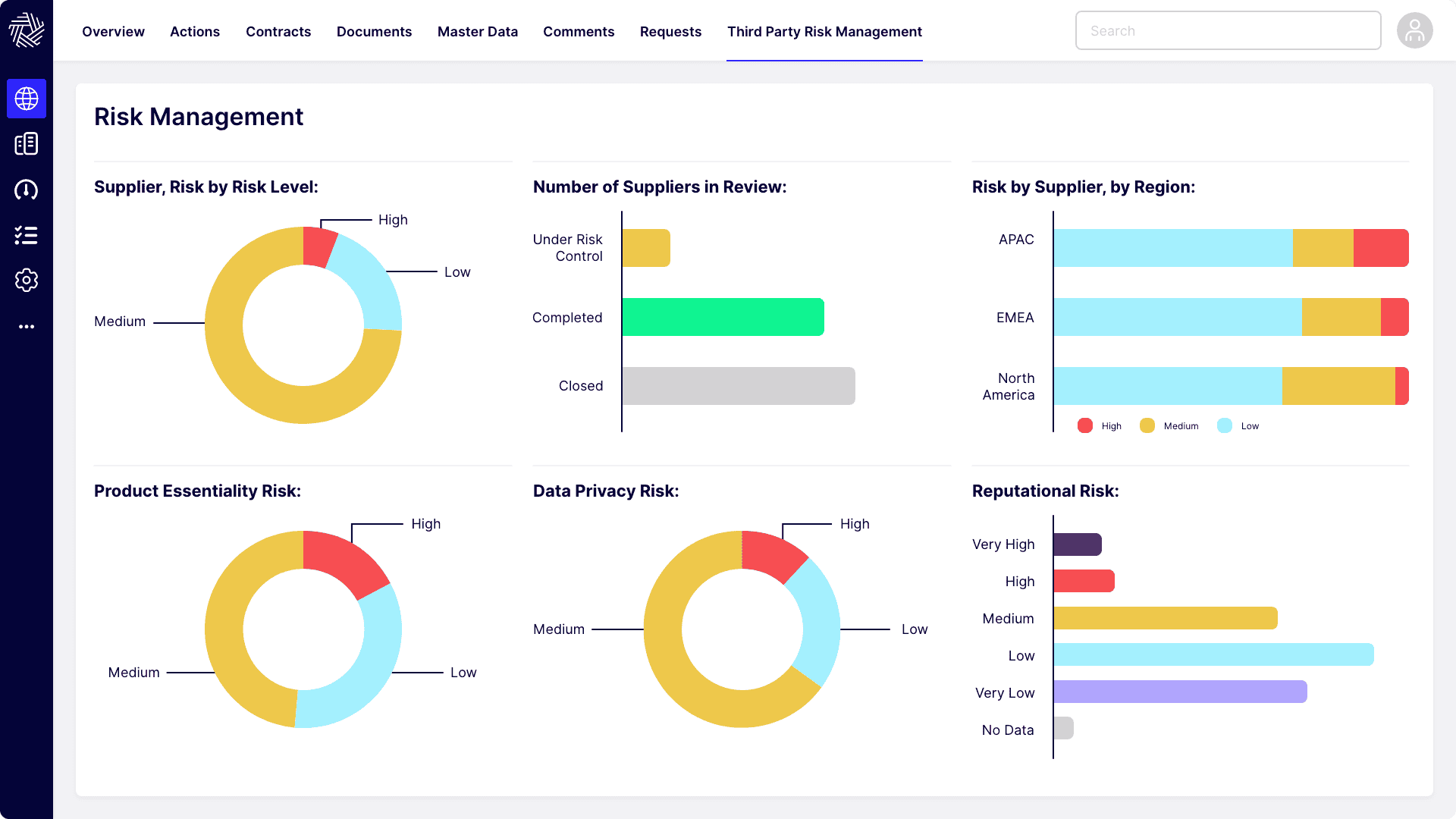Screen dimensions: 1456x819
Task: Click the yellow Medium legend swatch
Action: (x=1147, y=425)
